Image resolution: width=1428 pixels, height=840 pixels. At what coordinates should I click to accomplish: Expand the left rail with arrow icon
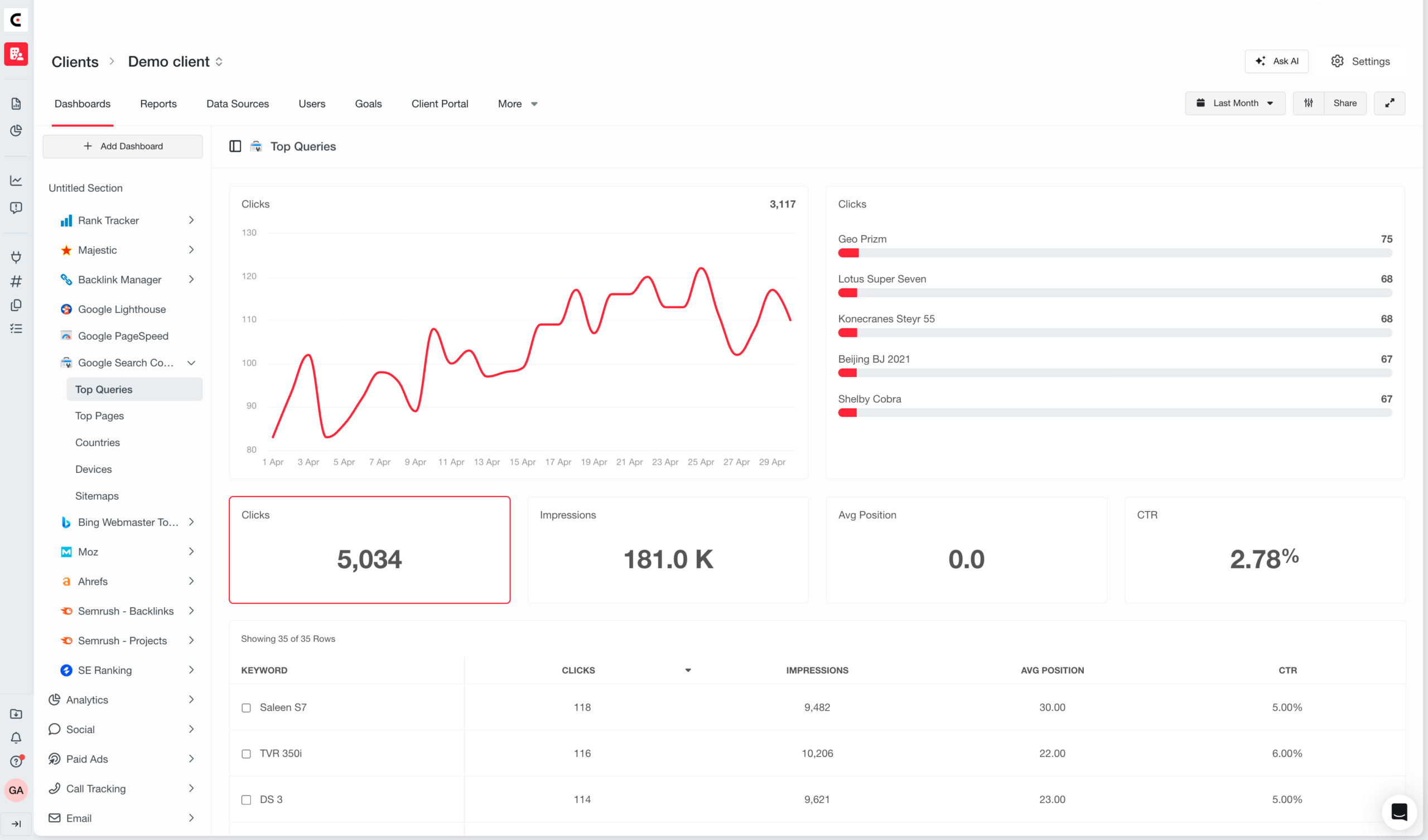pyautogui.click(x=16, y=824)
